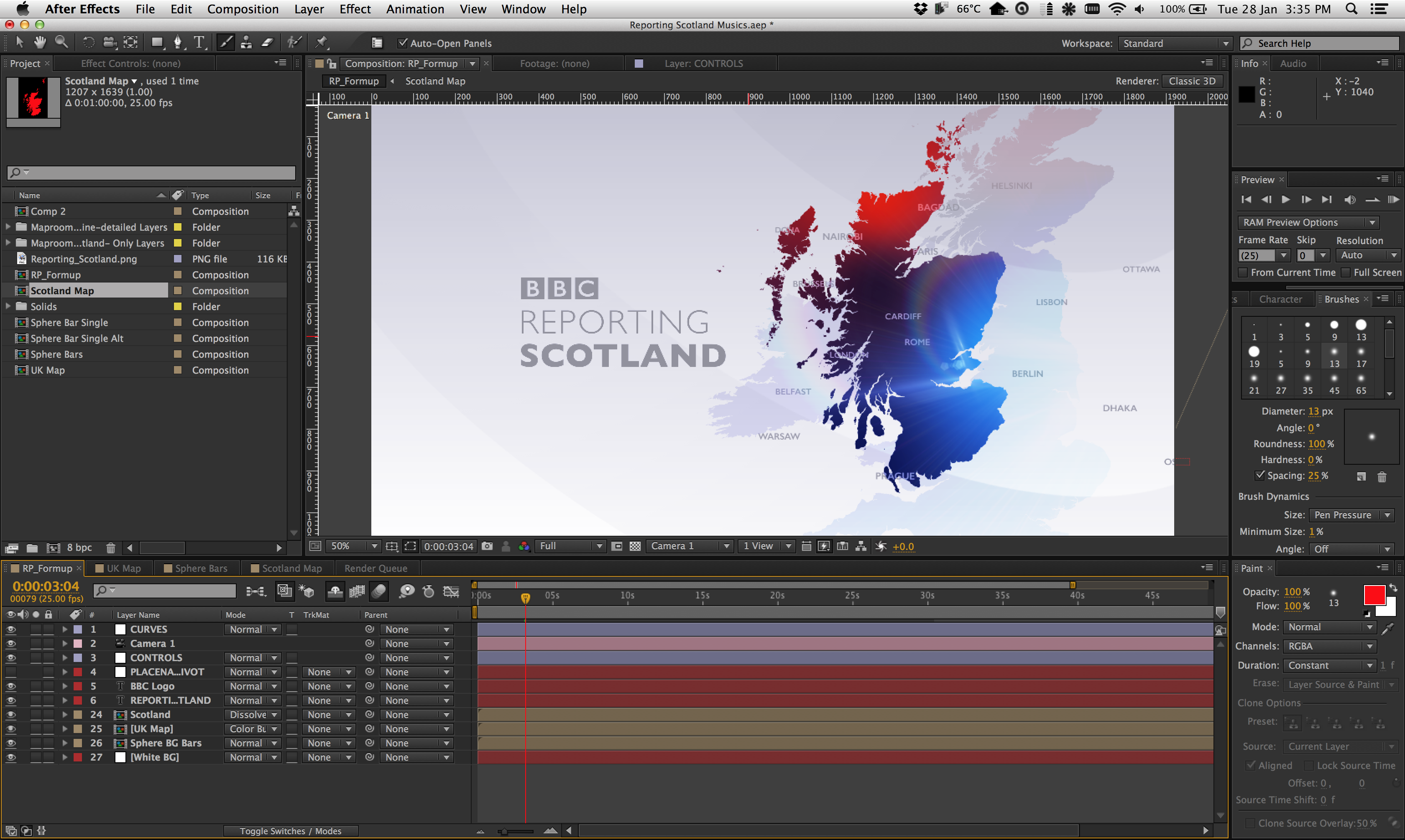Click the exposure value +0.0
1405x840 pixels.
[903, 547]
